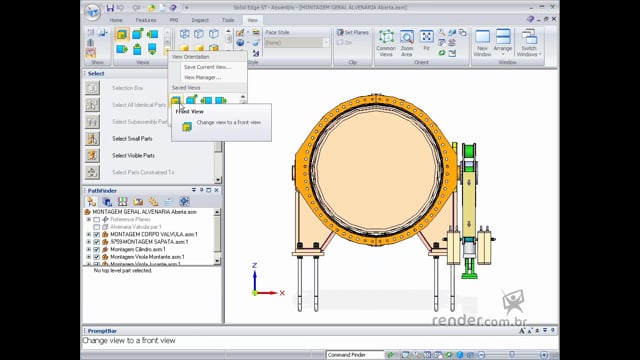Image resolution: width=640 pixels, height=360 pixels.
Task: Click the wireframe style icon in Style group
Action: tap(184, 34)
